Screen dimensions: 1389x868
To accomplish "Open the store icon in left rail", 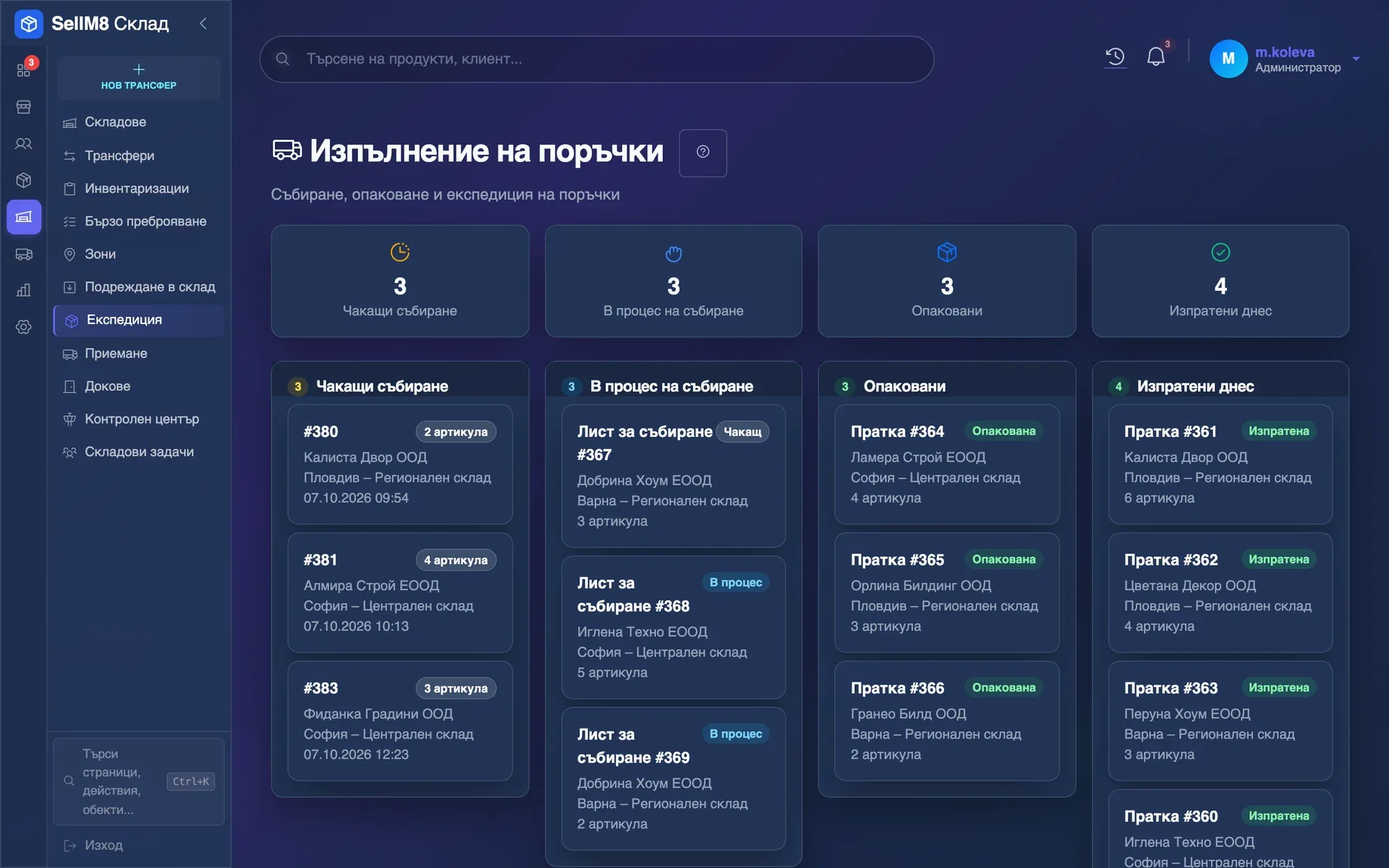I will [24, 107].
